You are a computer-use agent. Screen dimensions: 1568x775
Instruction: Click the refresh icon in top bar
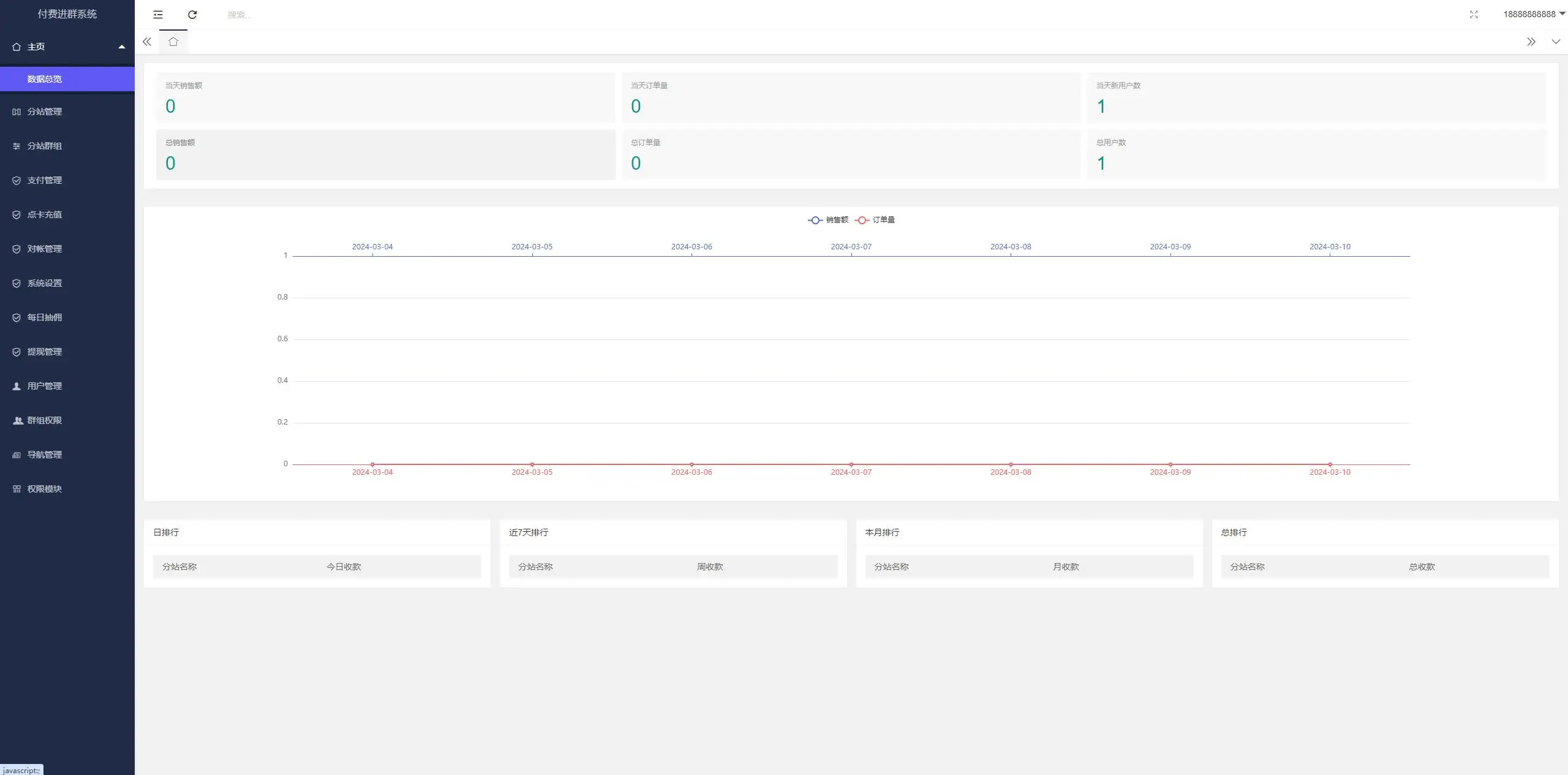tap(192, 15)
